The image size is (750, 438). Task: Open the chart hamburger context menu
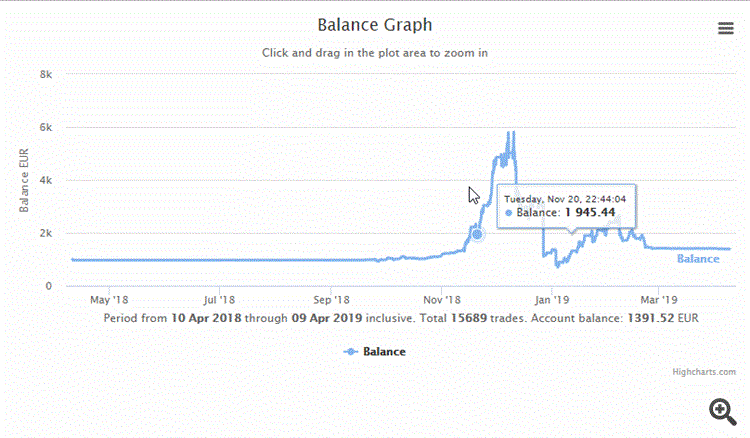(x=726, y=28)
